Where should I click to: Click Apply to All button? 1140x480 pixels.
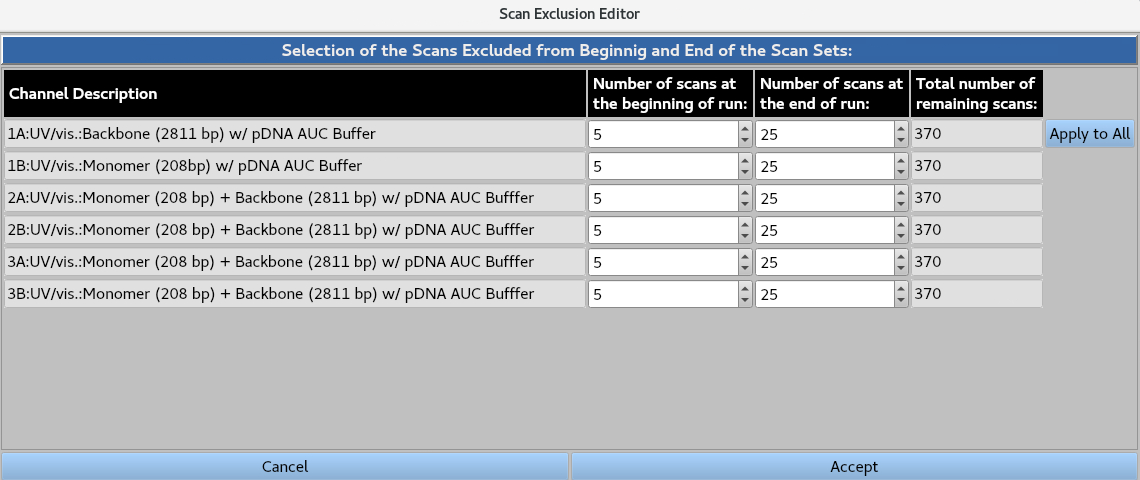1089,134
